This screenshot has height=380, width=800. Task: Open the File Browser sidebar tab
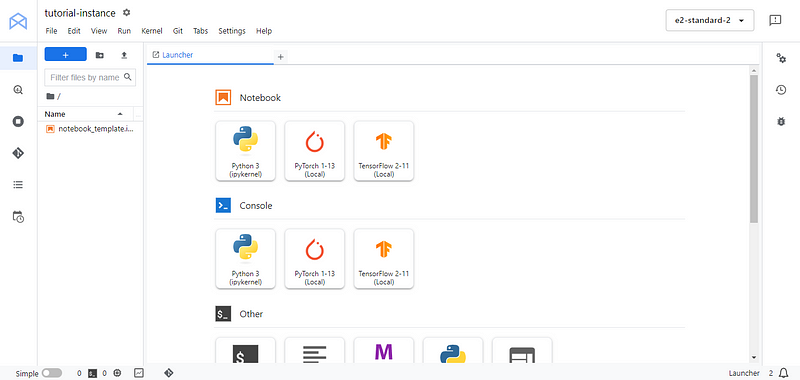[18, 58]
